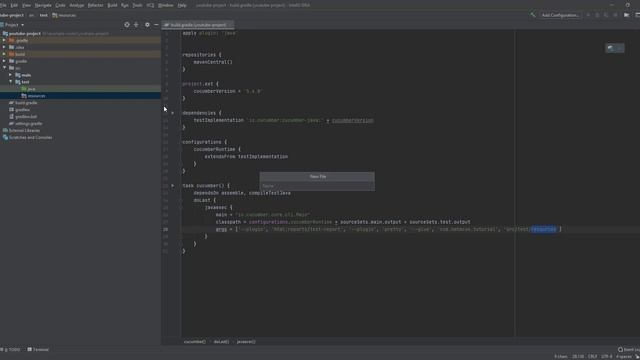
Task: Expand the gradle folder in tree
Action: pos(4,61)
